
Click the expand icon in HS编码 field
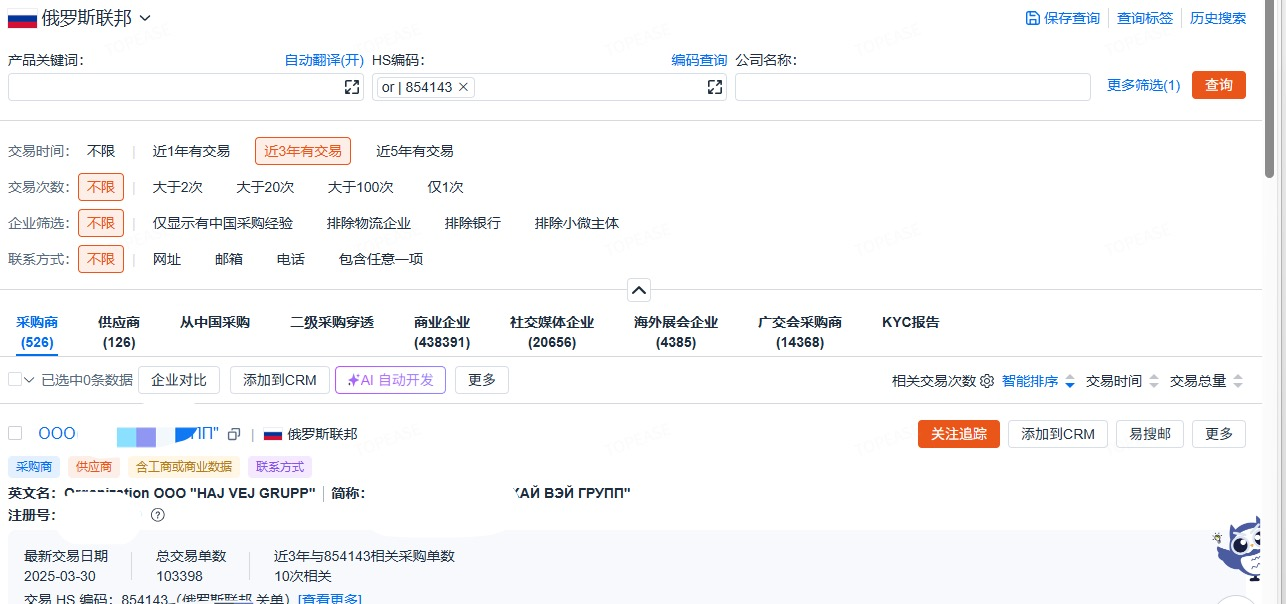[x=715, y=87]
